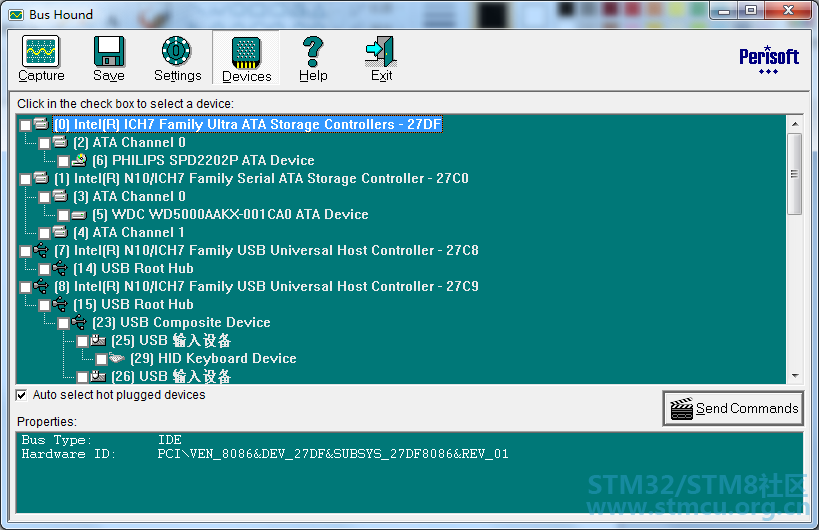The image size is (819, 530).
Task: Click the Send Commands button
Action: click(x=733, y=408)
